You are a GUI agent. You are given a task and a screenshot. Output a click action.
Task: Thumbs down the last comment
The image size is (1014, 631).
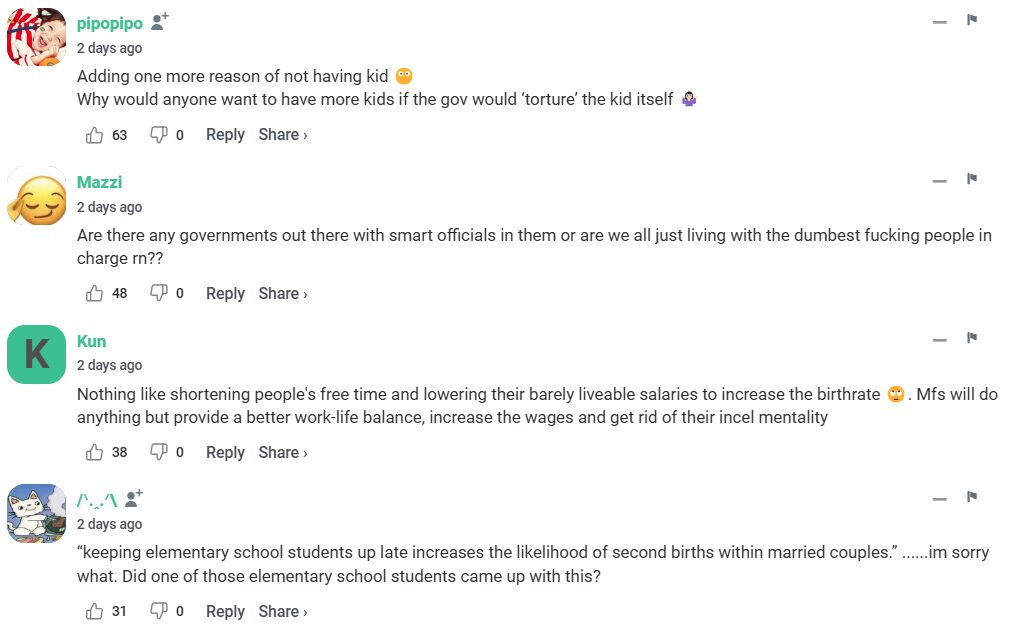[x=158, y=611]
